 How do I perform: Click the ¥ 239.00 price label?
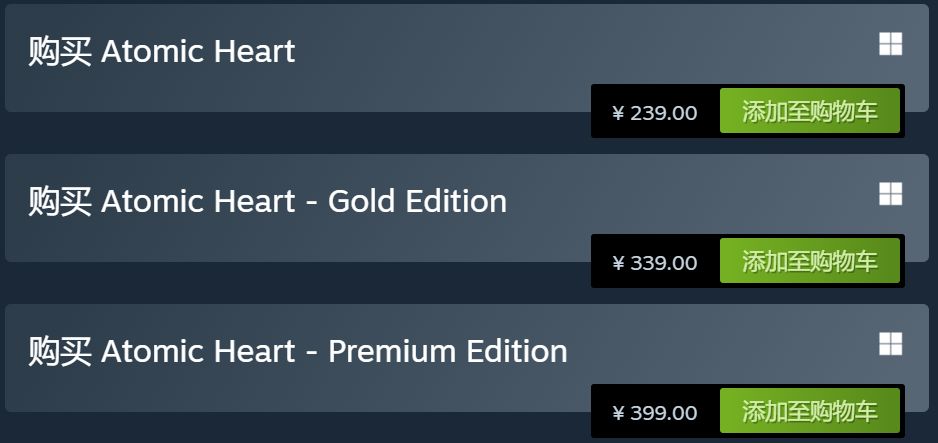tap(655, 112)
